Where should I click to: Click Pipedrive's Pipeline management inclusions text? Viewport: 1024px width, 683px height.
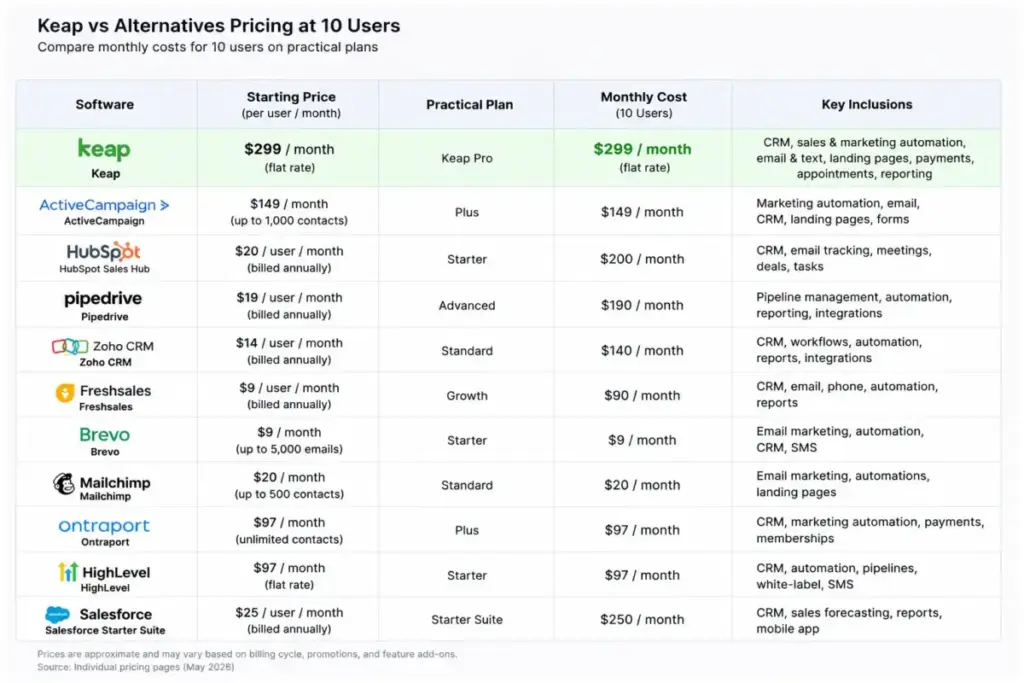[854, 305]
